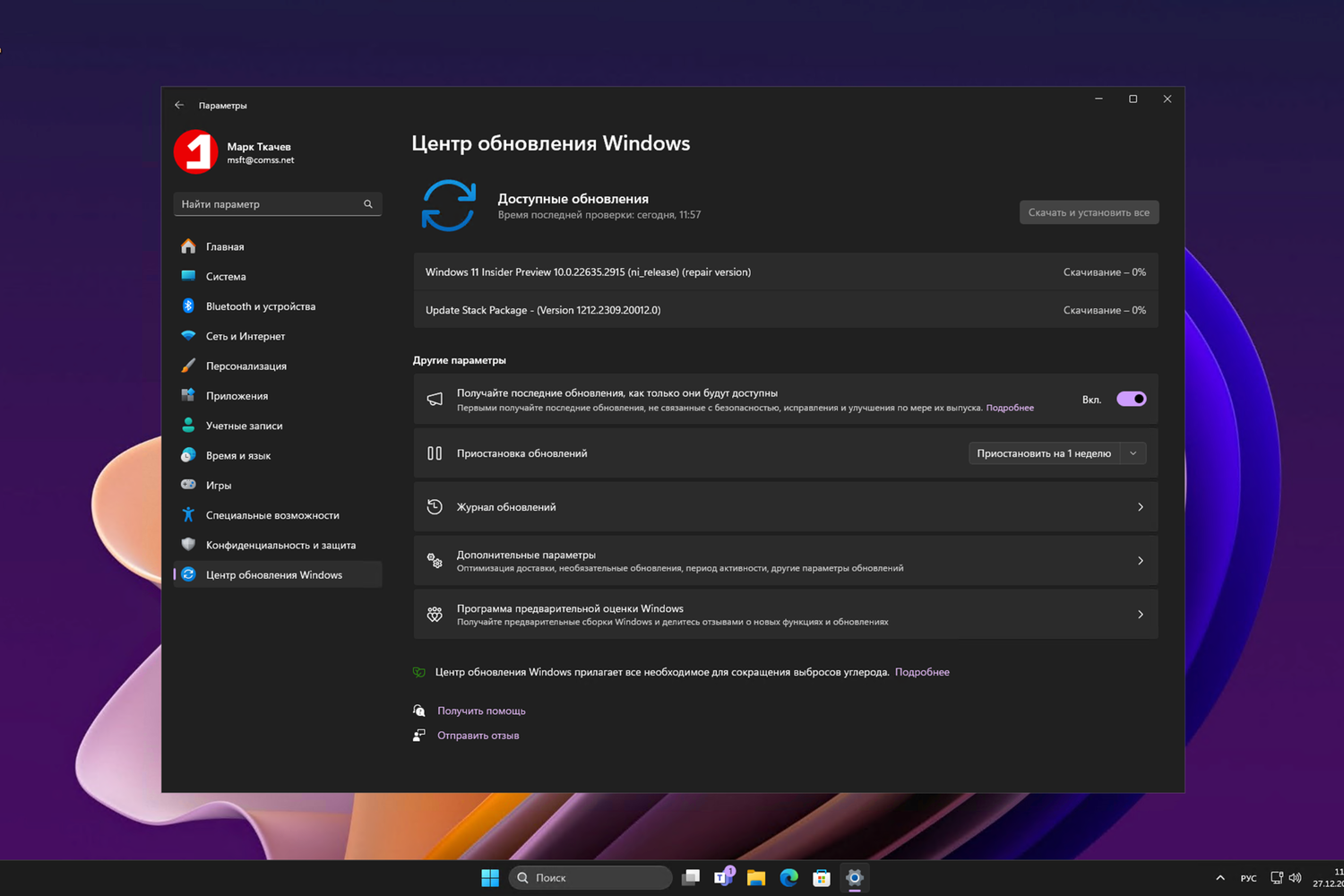Go to Игры in the sidebar
The width and height of the screenshot is (1344, 896).
(278, 485)
